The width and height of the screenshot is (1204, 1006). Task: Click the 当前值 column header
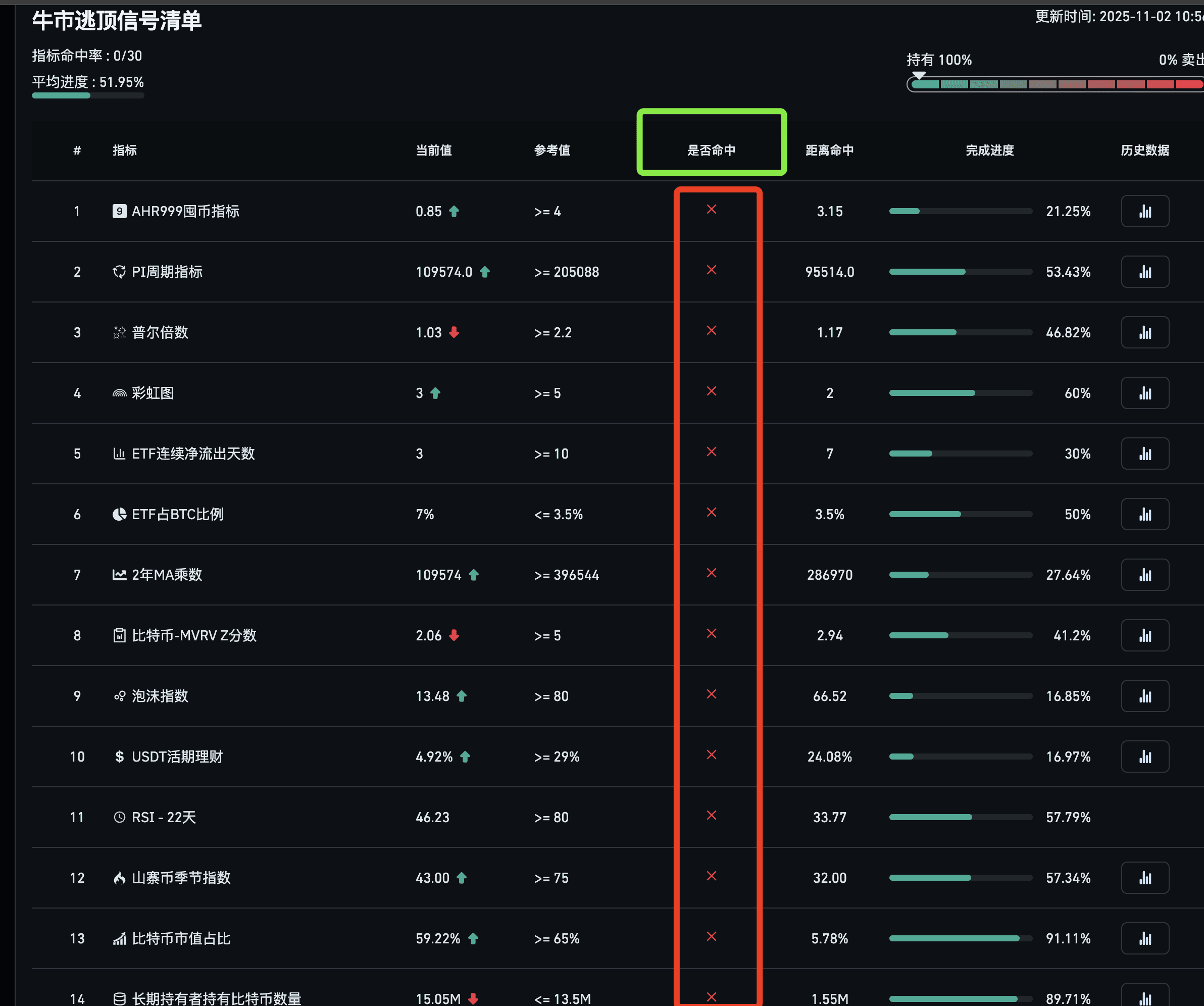click(x=433, y=150)
